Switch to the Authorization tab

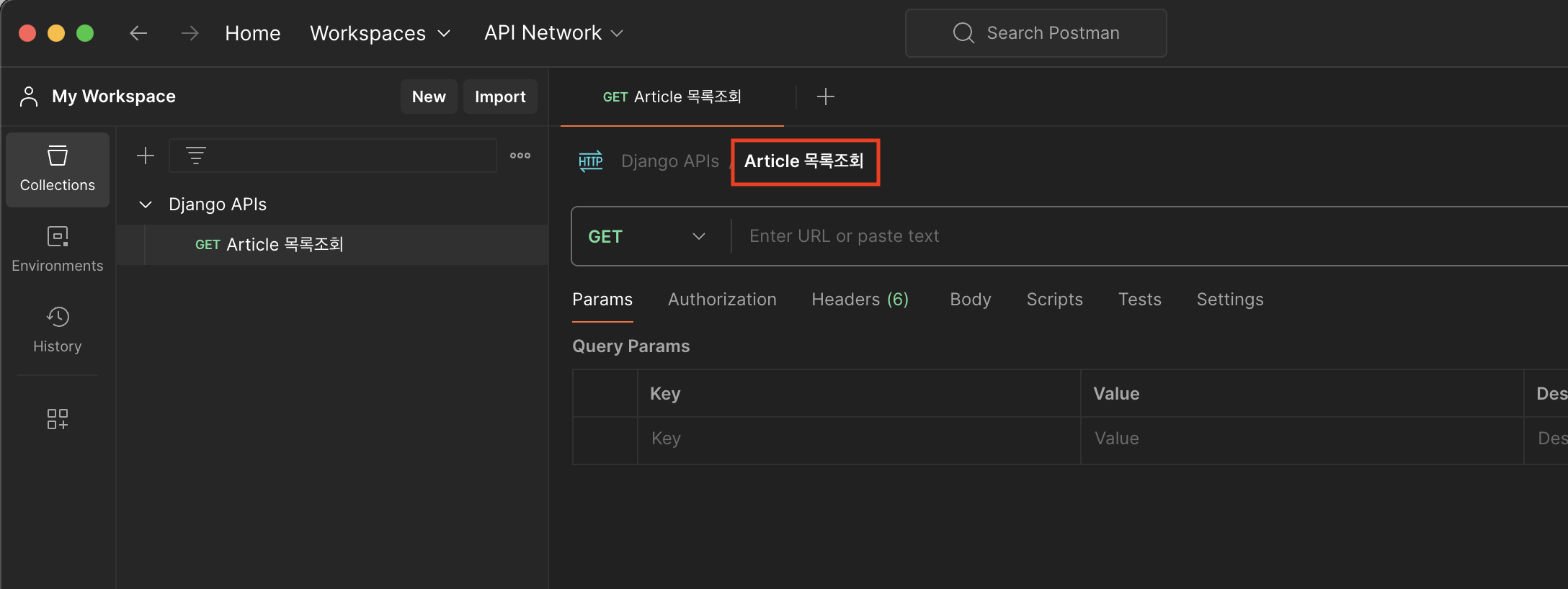click(722, 300)
